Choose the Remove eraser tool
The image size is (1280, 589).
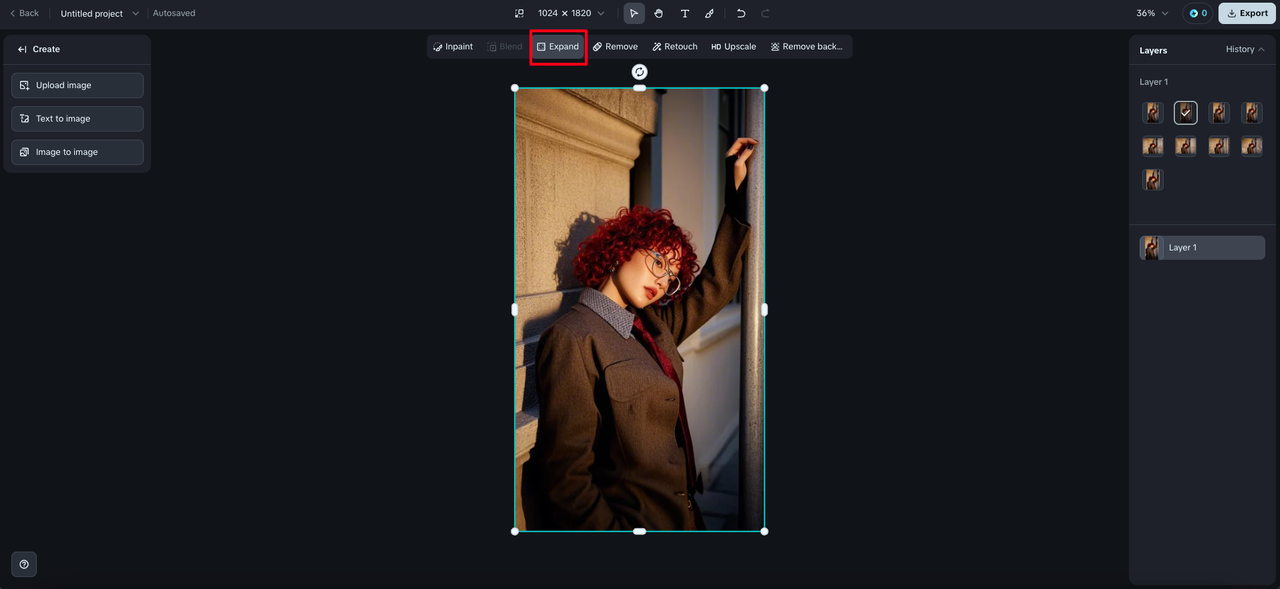point(615,47)
